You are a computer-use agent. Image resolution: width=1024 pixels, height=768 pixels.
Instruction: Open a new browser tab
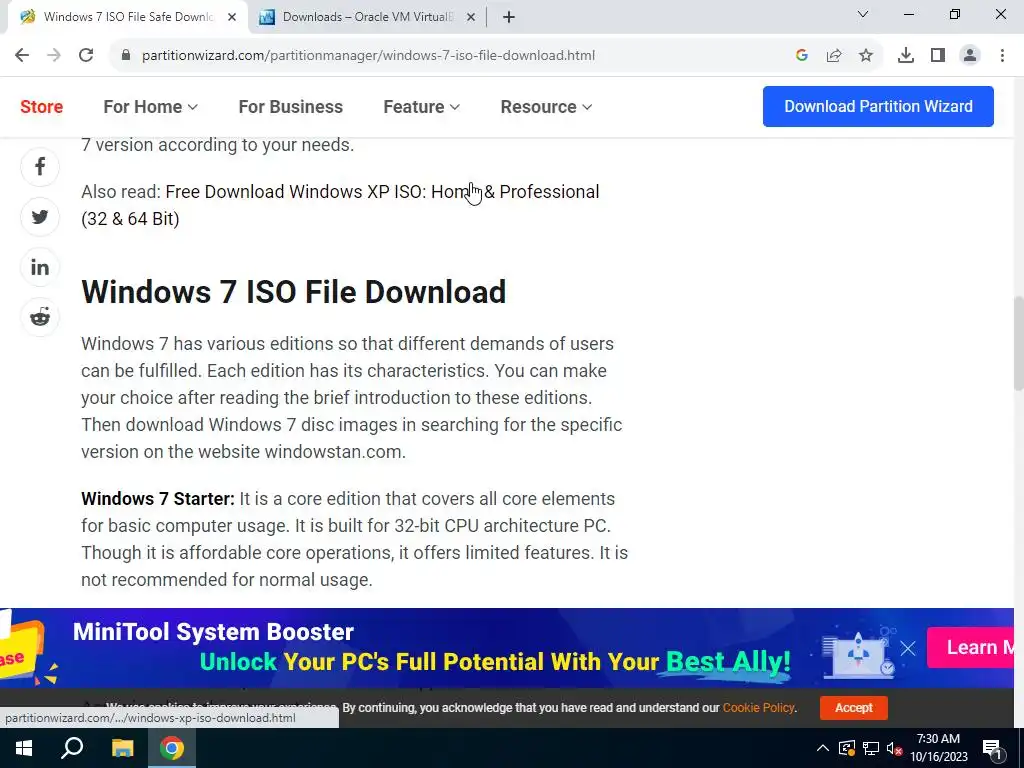pos(509,17)
